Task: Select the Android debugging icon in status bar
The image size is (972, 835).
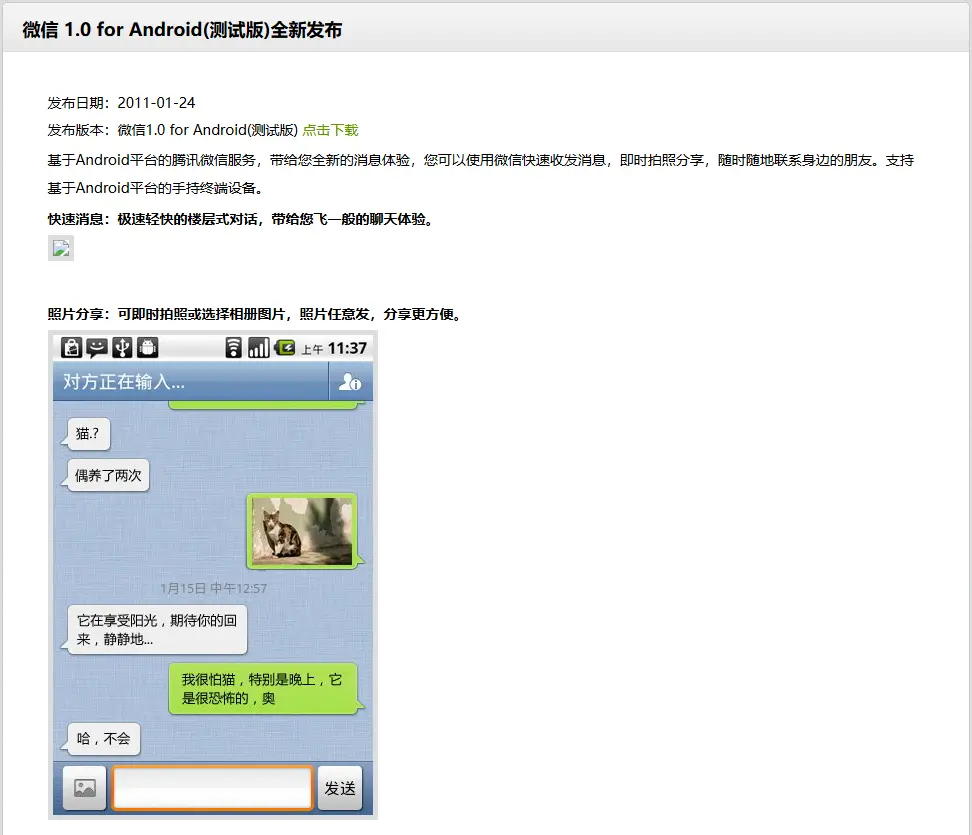Action: click(146, 347)
